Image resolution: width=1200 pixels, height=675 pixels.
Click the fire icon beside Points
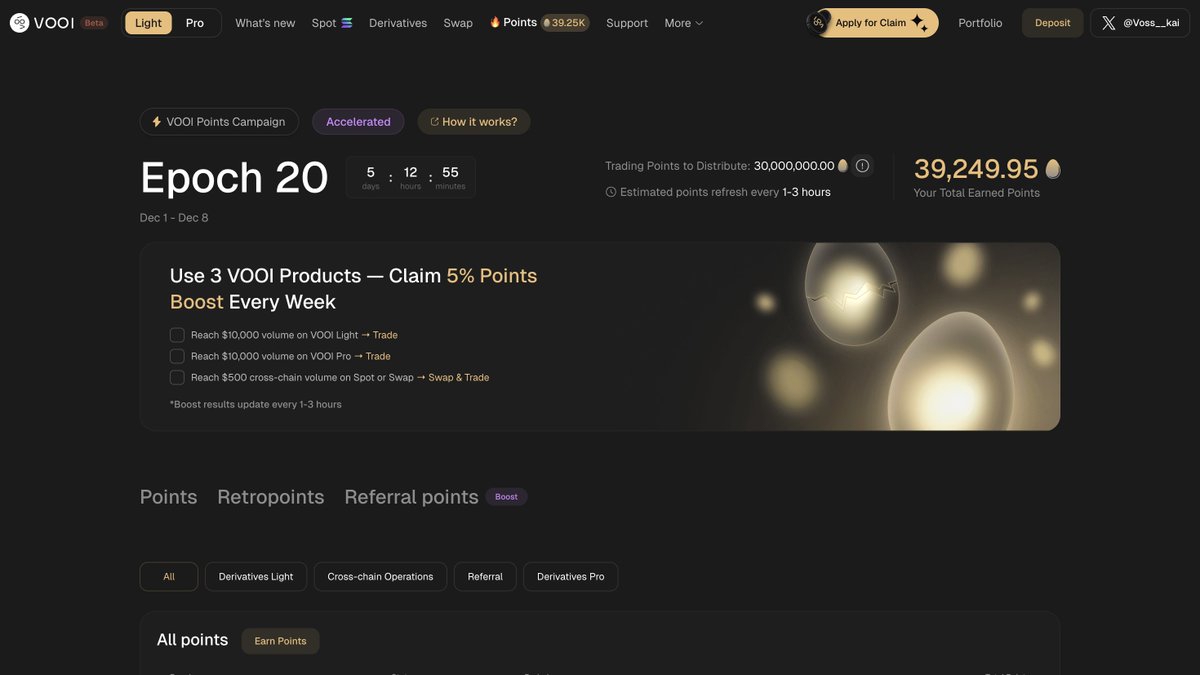click(495, 22)
